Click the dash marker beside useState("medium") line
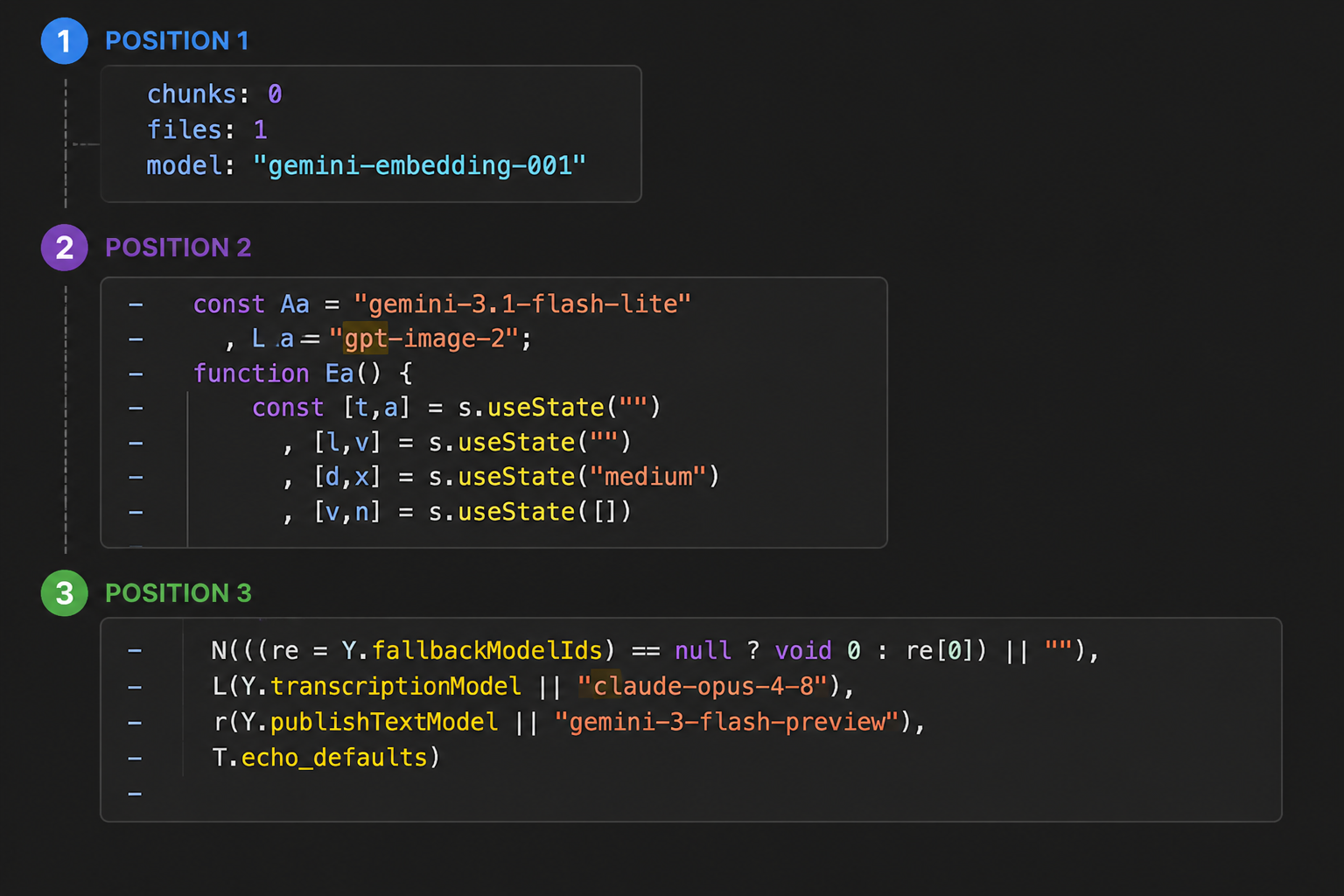Screen dimensions: 1344x896 tap(136, 477)
